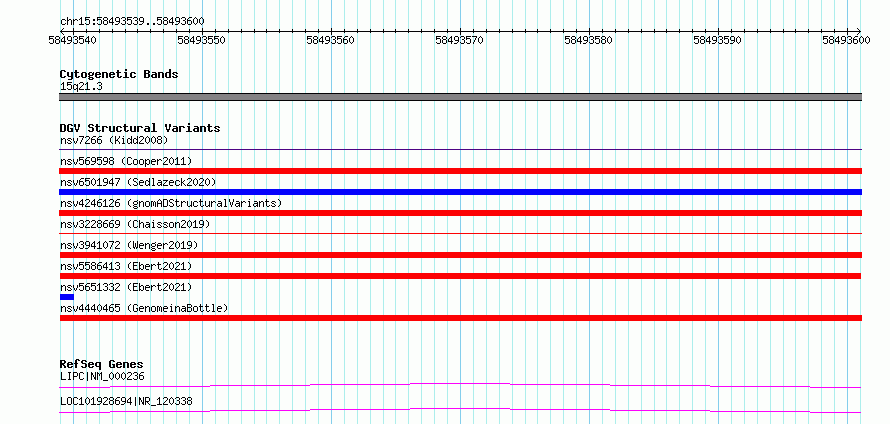Click the 15q21.3 band label

coord(81,86)
